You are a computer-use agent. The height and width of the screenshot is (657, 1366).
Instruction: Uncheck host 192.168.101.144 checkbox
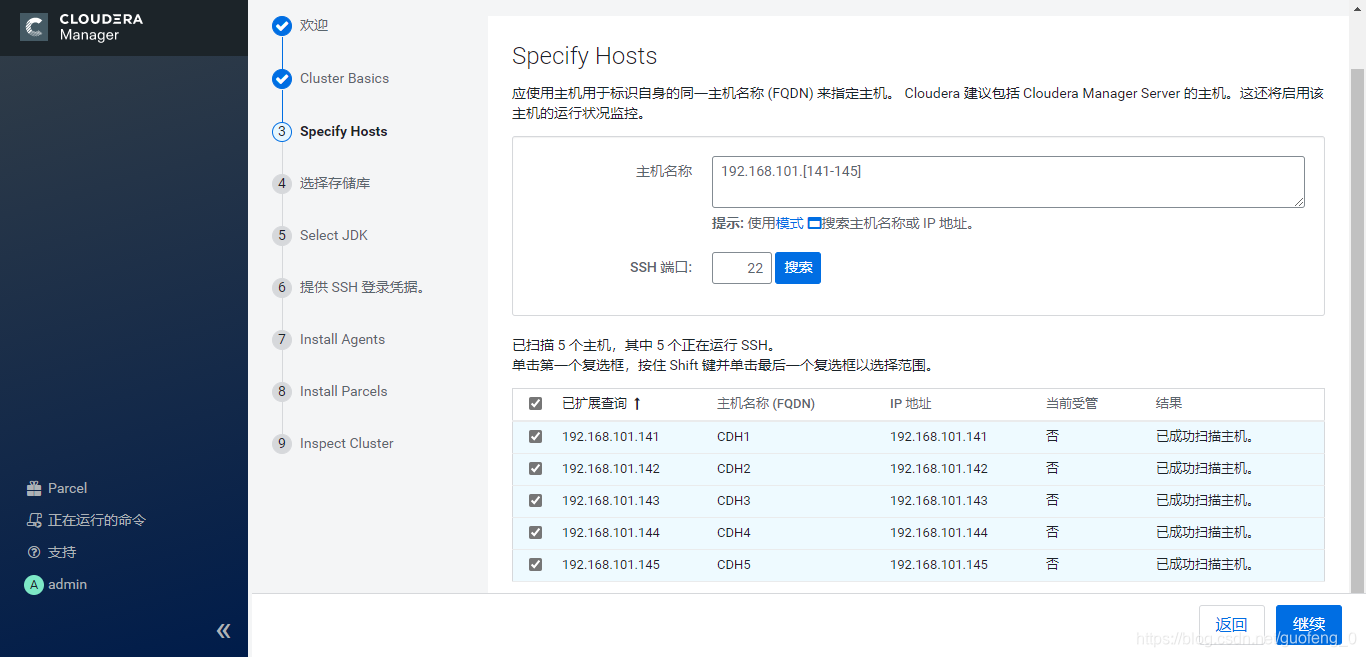pos(535,532)
